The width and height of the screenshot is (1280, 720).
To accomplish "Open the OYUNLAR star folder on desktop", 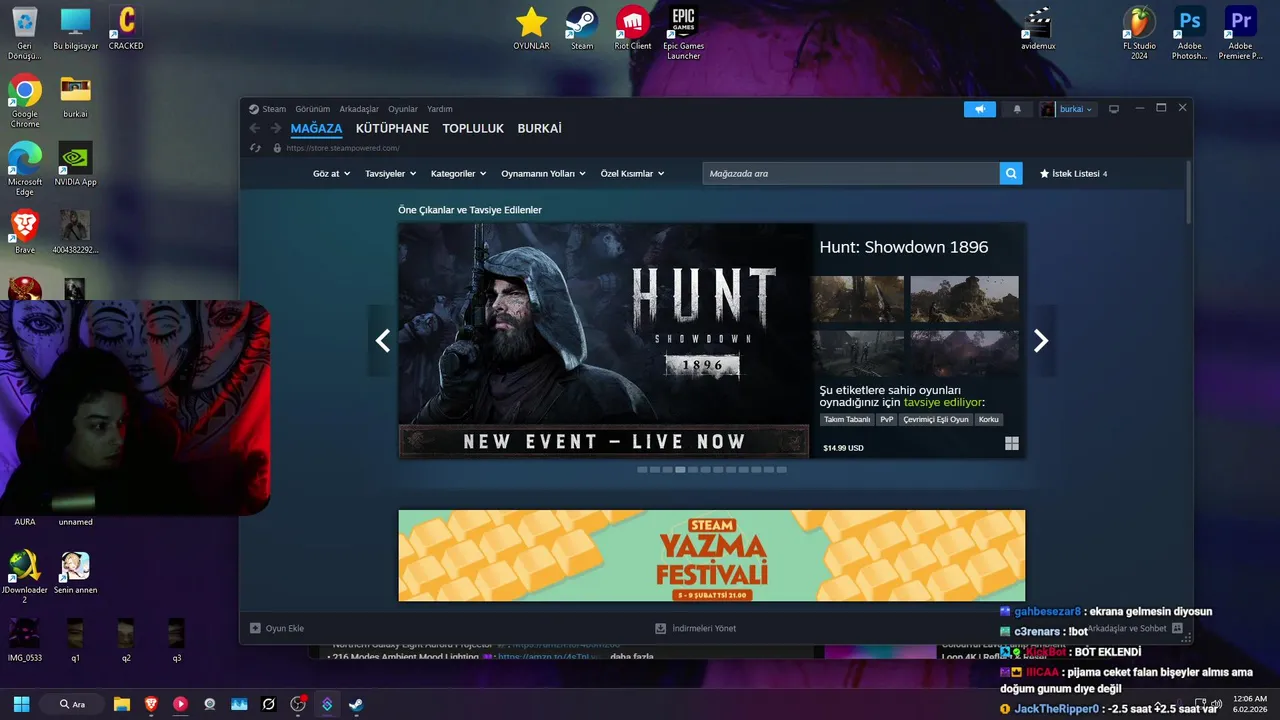I will pos(531,28).
